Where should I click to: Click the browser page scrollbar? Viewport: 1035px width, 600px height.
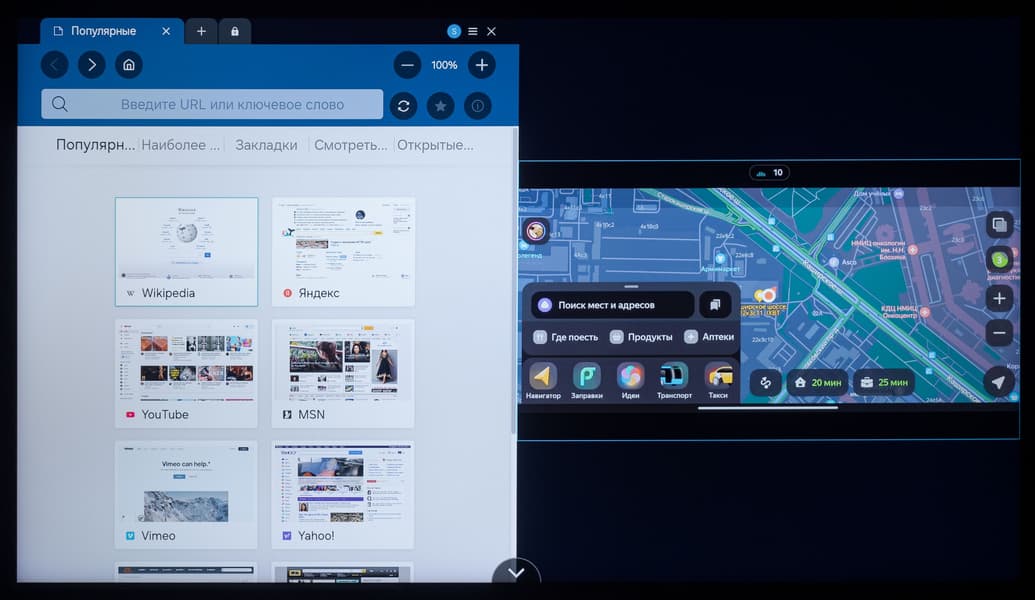coord(514,281)
